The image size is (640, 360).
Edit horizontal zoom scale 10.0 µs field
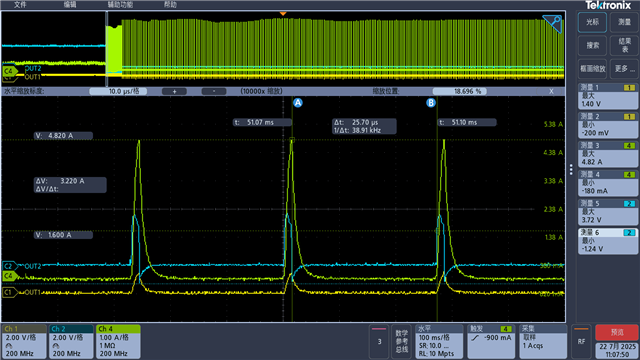118,91
